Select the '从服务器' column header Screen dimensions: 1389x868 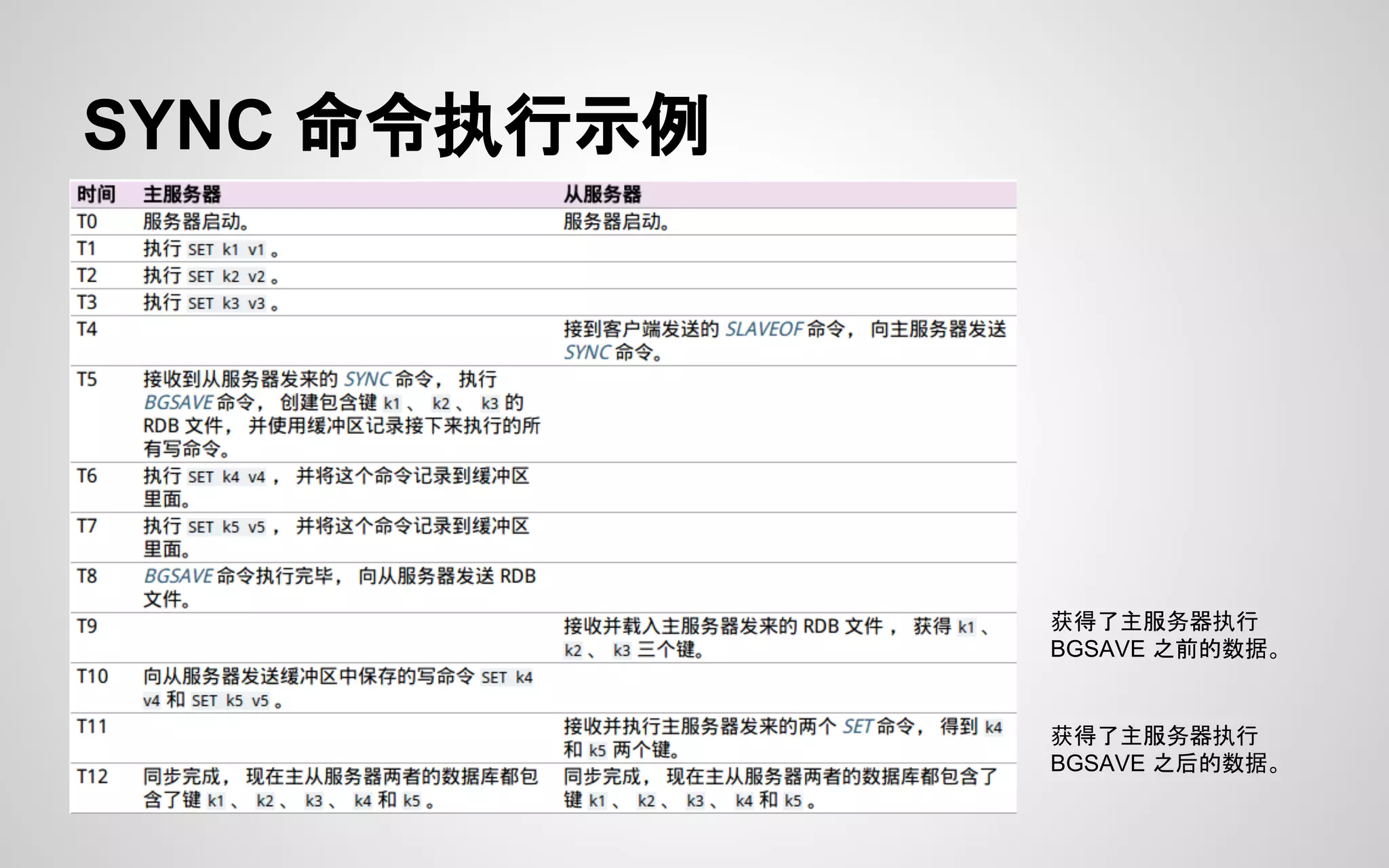tap(602, 195)
